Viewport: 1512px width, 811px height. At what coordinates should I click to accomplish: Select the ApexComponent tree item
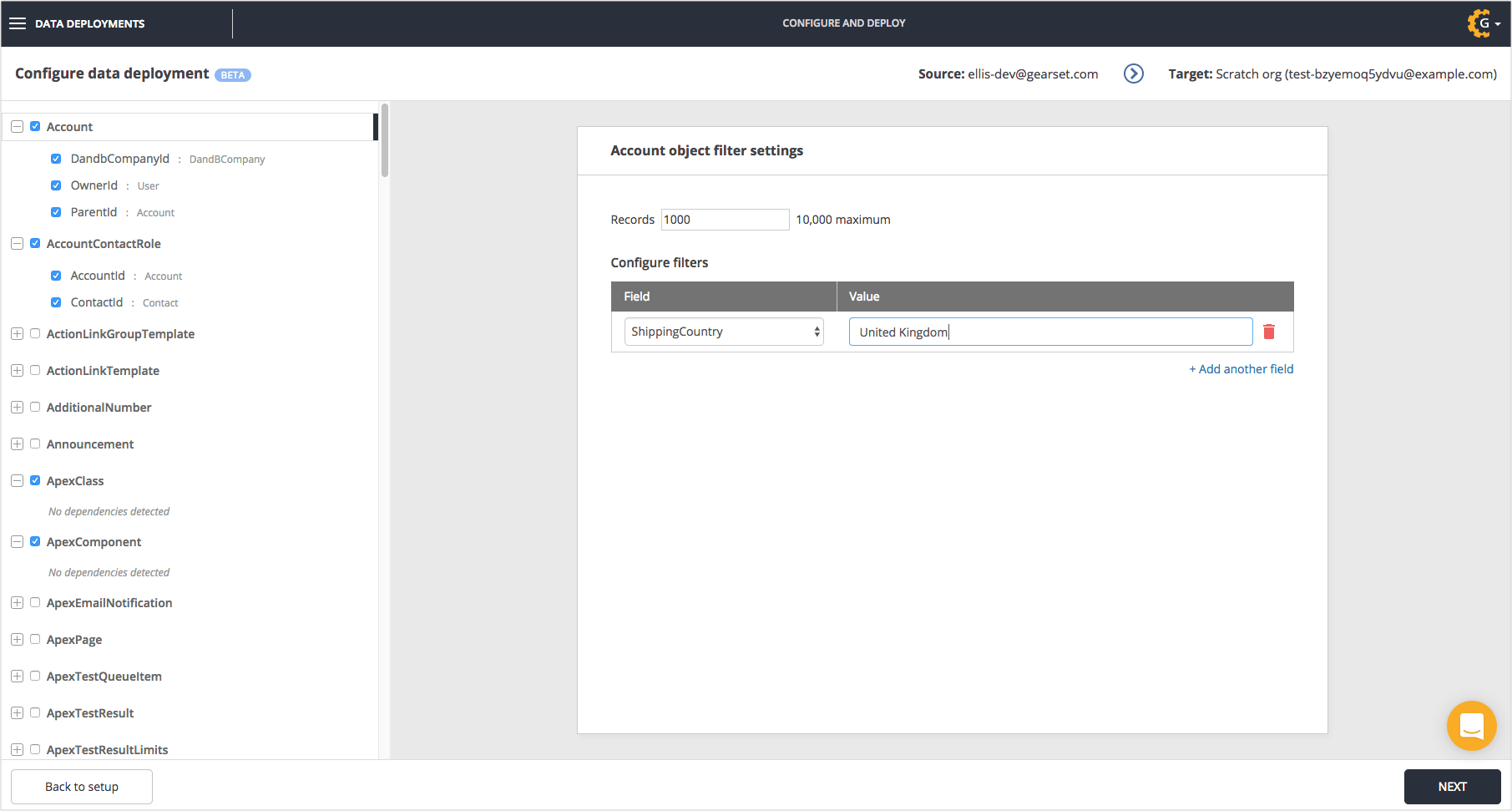click(x=94, y=542)
